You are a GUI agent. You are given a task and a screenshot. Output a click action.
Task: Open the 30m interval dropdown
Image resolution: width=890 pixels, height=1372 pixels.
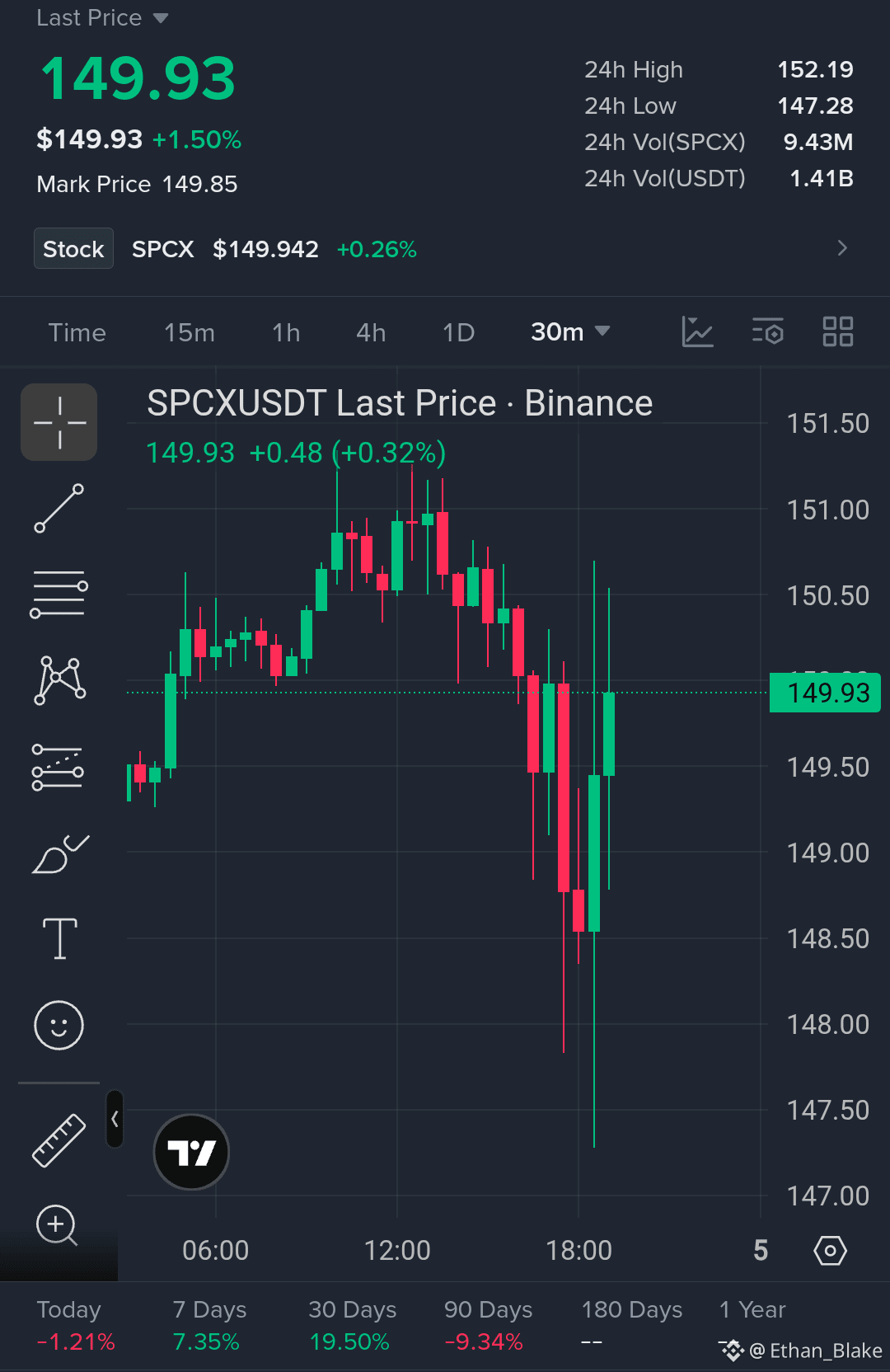pyautogui.click(x=570, y=332)
